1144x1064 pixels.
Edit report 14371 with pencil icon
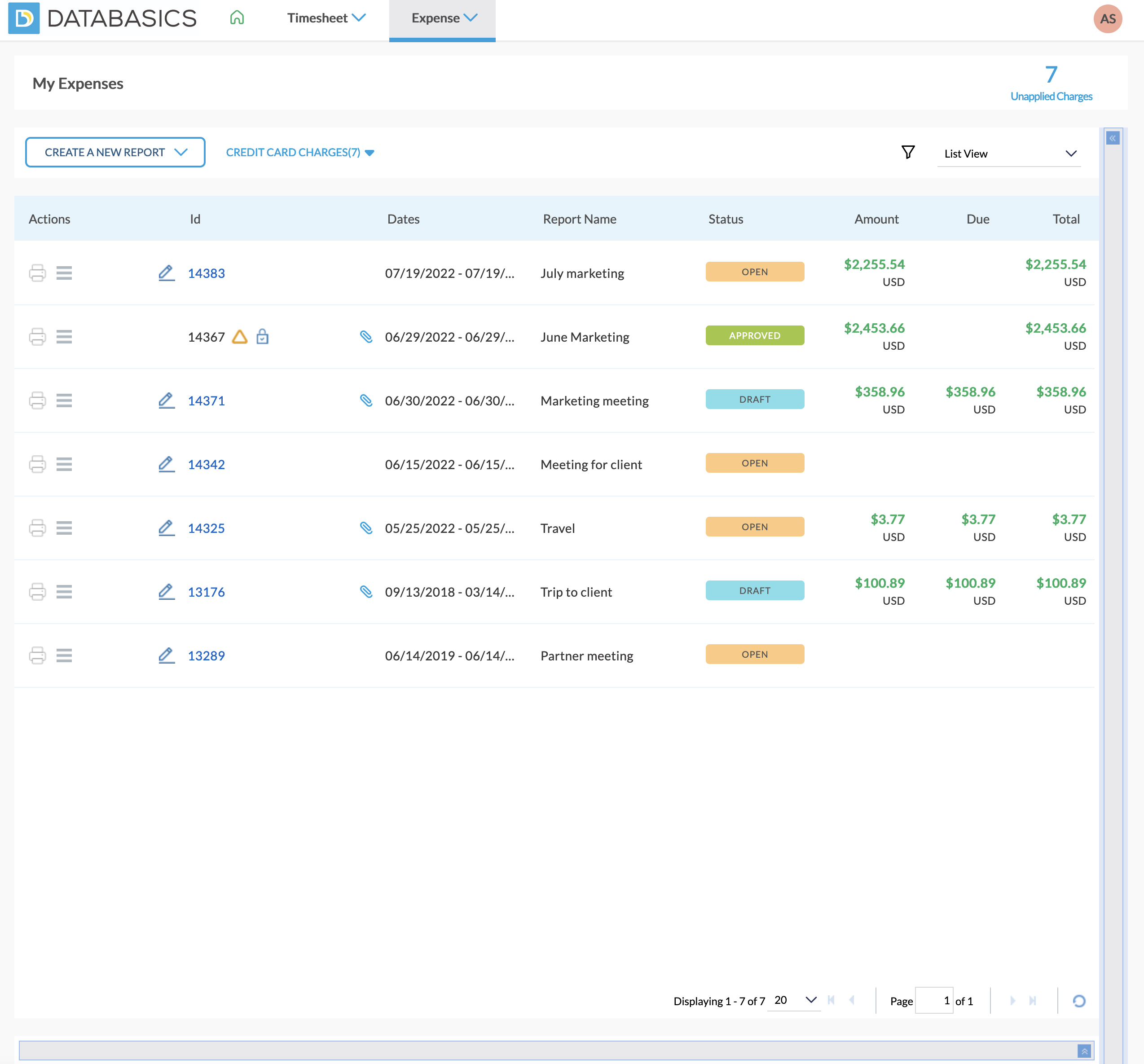point(166,400)
